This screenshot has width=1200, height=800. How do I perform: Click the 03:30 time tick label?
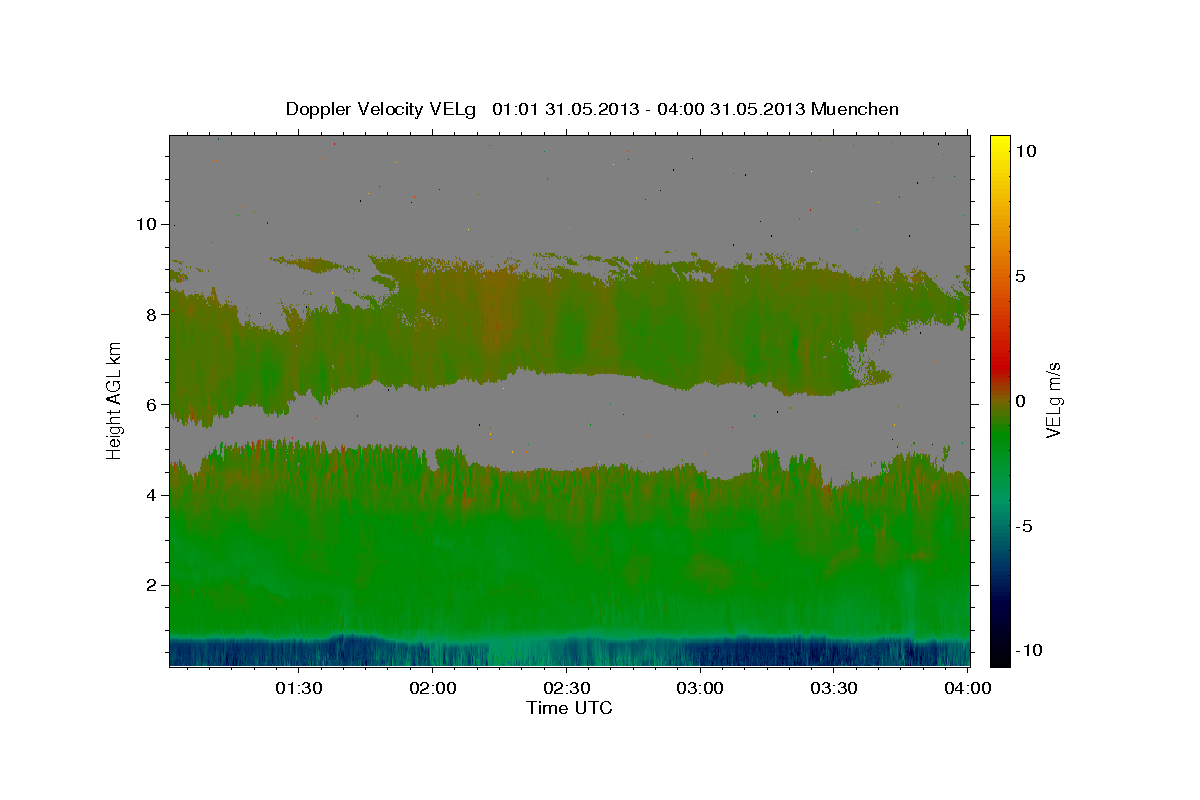click(x=833, y=688)
